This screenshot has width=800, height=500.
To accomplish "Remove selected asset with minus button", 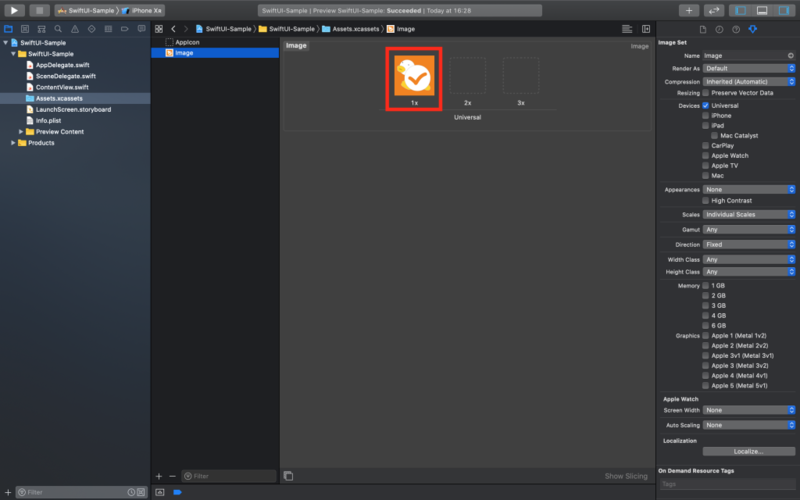I will pyautogui.click(x=172, y=476).
